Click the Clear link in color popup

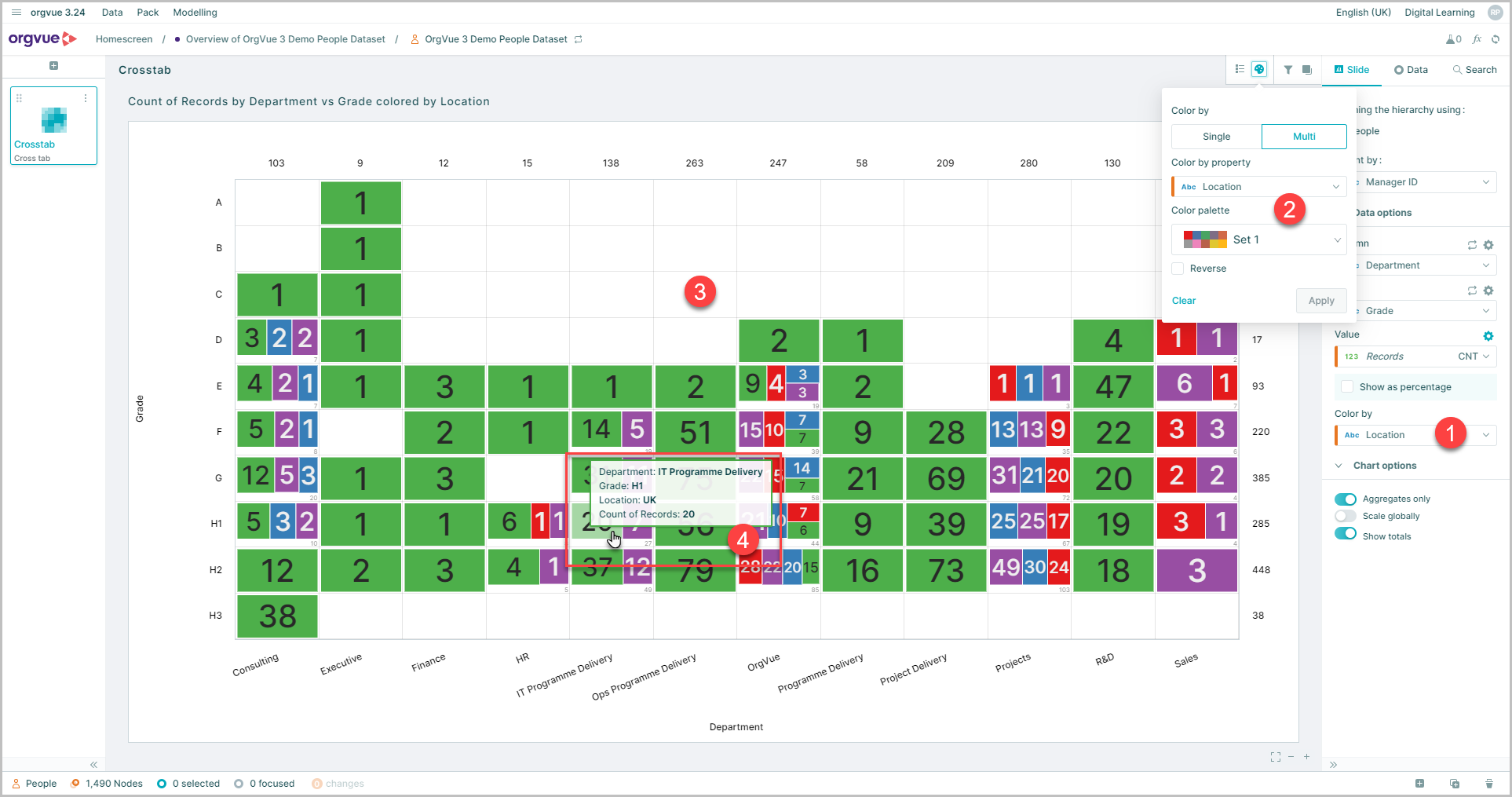pos(1184,301)
